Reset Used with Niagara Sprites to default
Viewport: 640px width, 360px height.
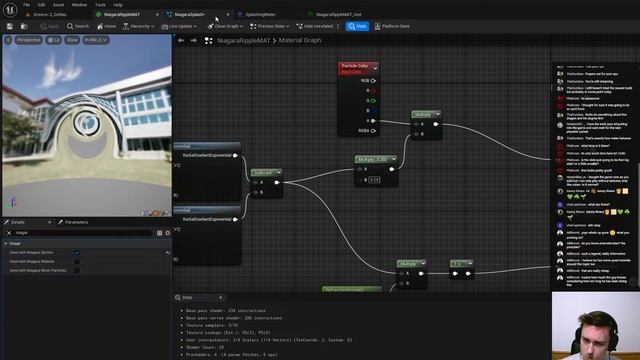coord(168,253)
